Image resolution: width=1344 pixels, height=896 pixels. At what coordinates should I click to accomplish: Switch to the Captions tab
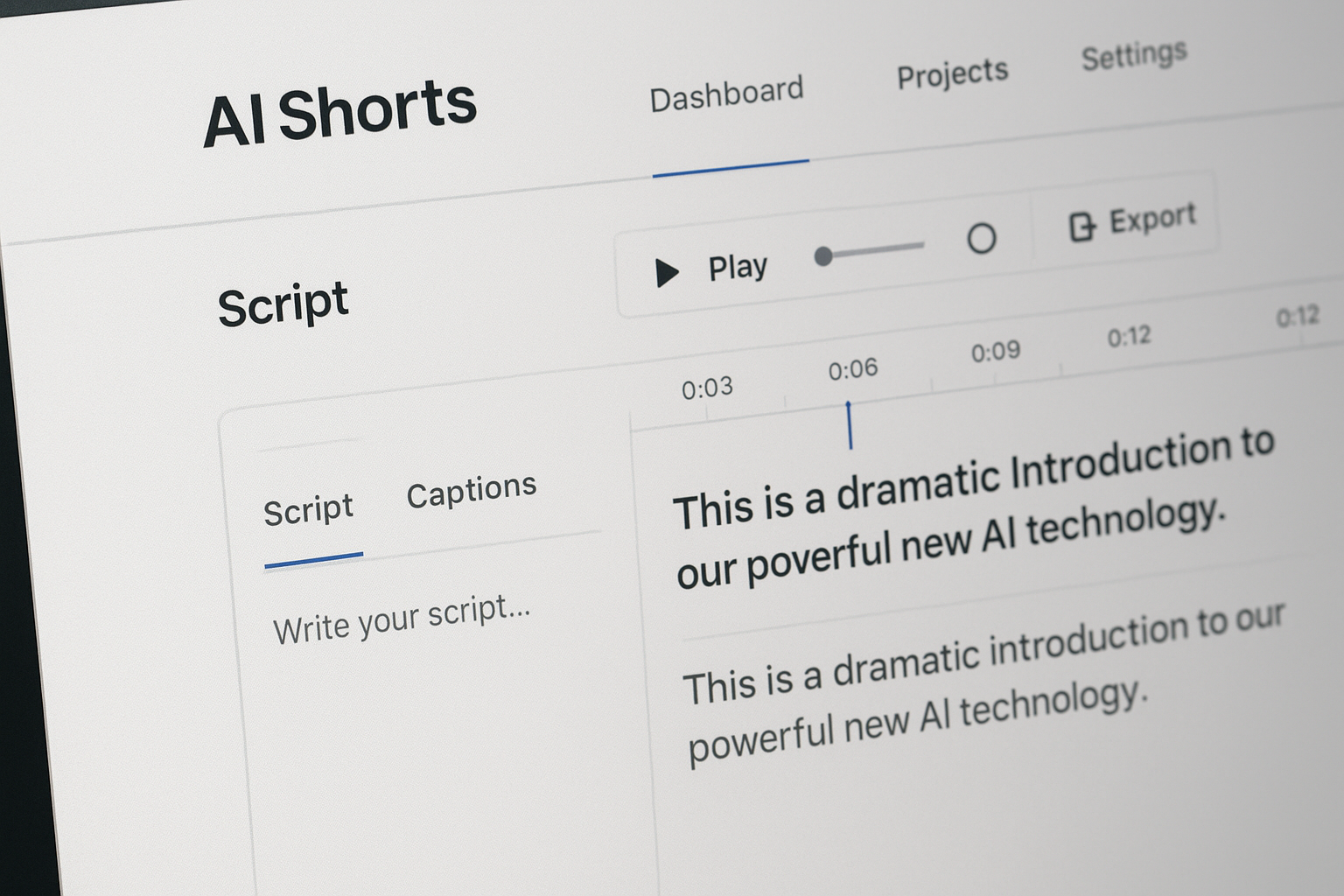(471, 491)
